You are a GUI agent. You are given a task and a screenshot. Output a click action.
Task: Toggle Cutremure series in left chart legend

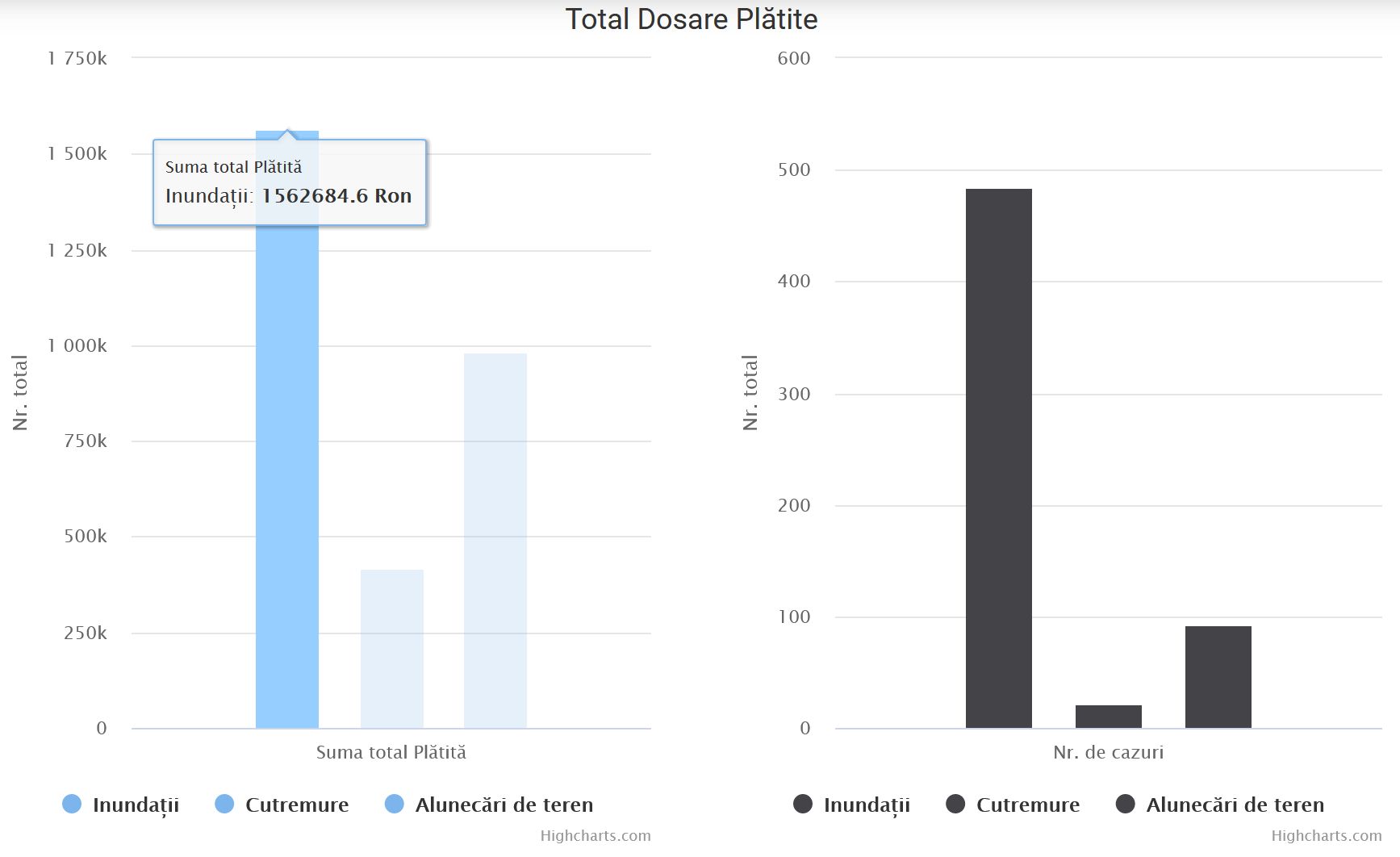[297, 805]
